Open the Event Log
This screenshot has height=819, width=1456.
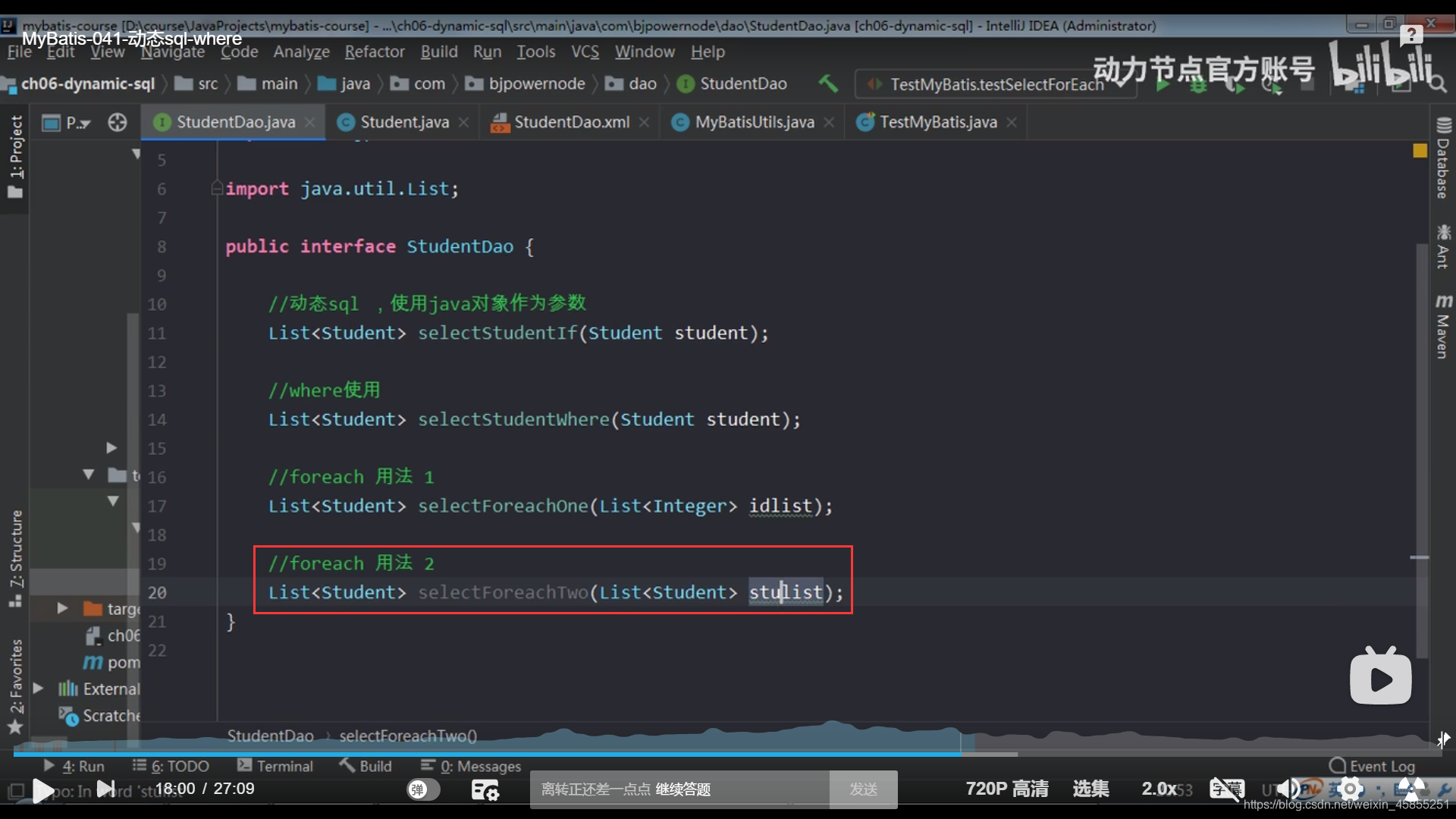[1373, 766]
